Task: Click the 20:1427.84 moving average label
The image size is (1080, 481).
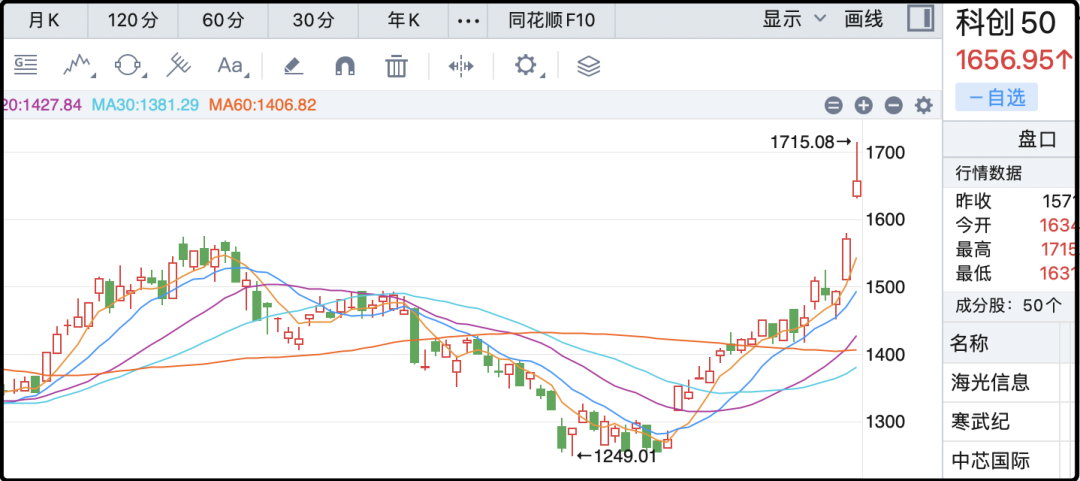Action: coord(43,105)
